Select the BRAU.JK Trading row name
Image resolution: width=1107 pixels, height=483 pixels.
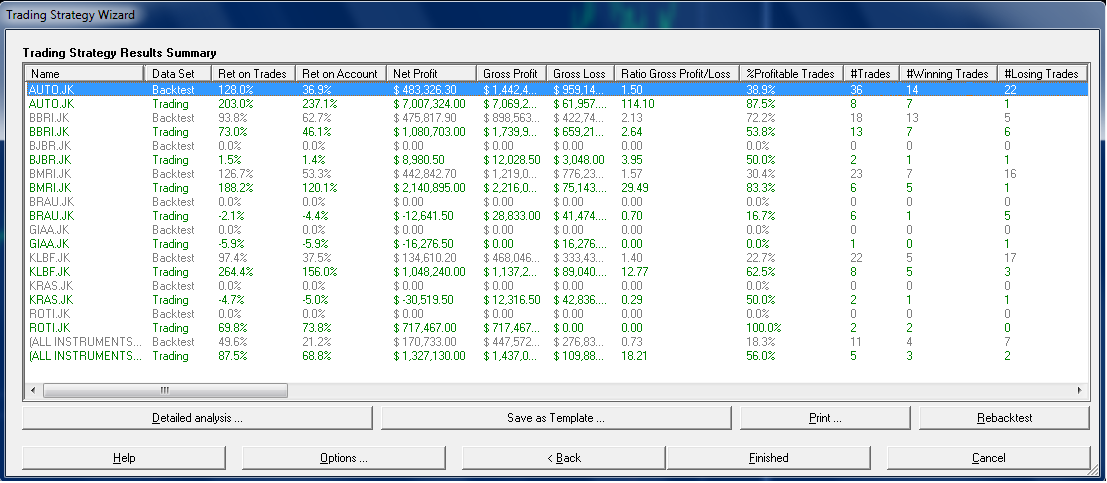pos(51,216)
